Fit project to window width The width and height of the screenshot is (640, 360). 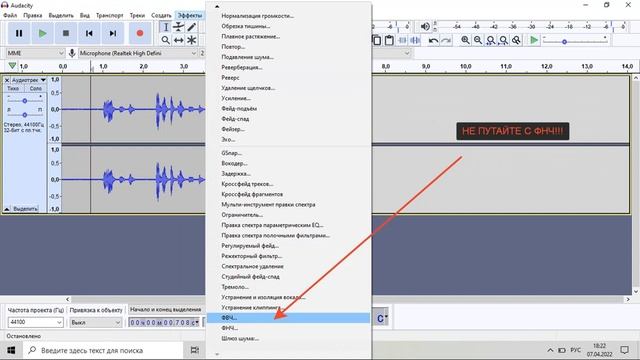(x=504, y=40)
